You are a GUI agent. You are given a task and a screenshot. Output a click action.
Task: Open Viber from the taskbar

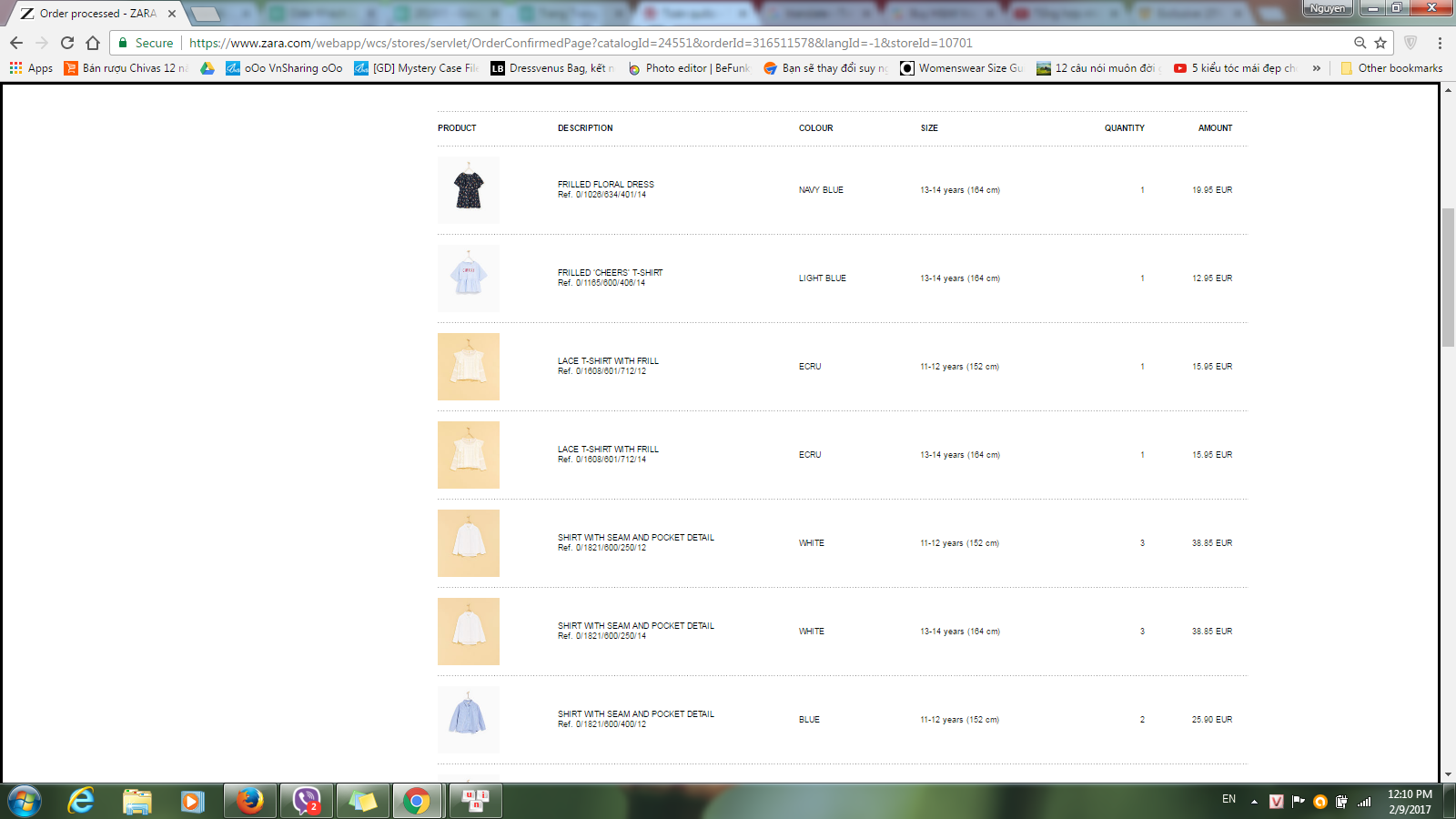point(307,801)
